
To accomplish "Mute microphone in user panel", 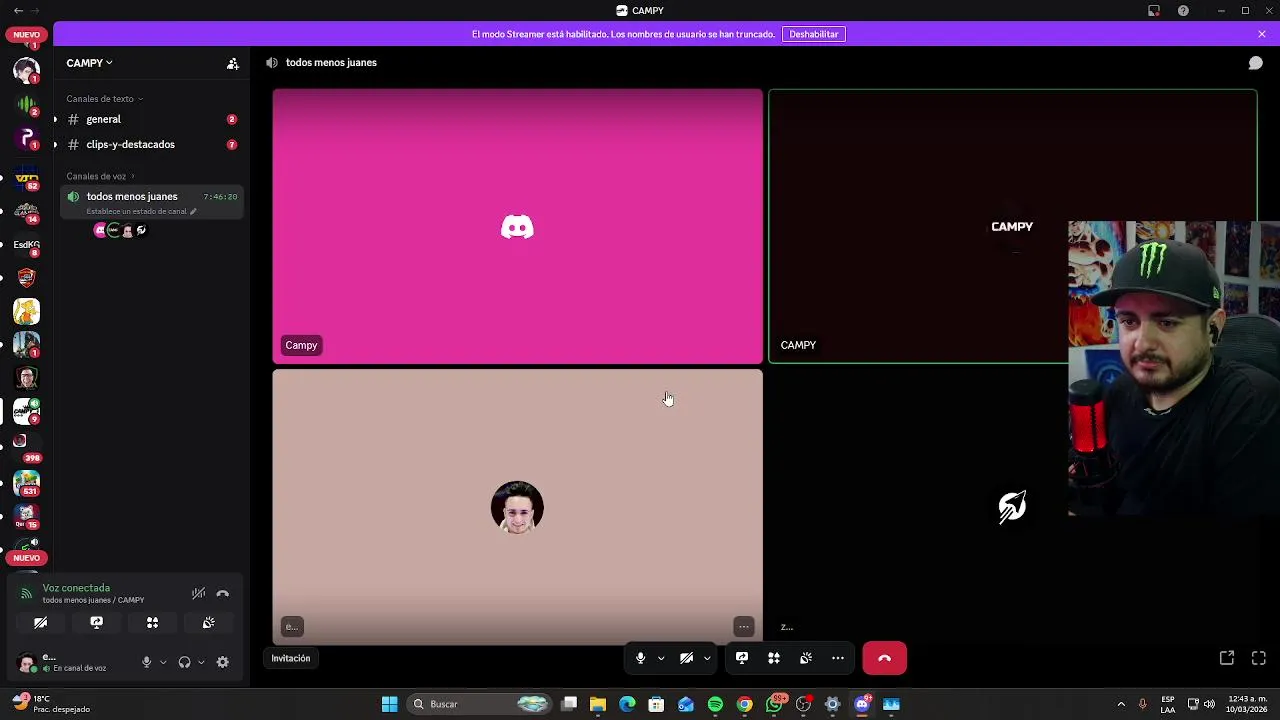I will (x=146, y=662).
